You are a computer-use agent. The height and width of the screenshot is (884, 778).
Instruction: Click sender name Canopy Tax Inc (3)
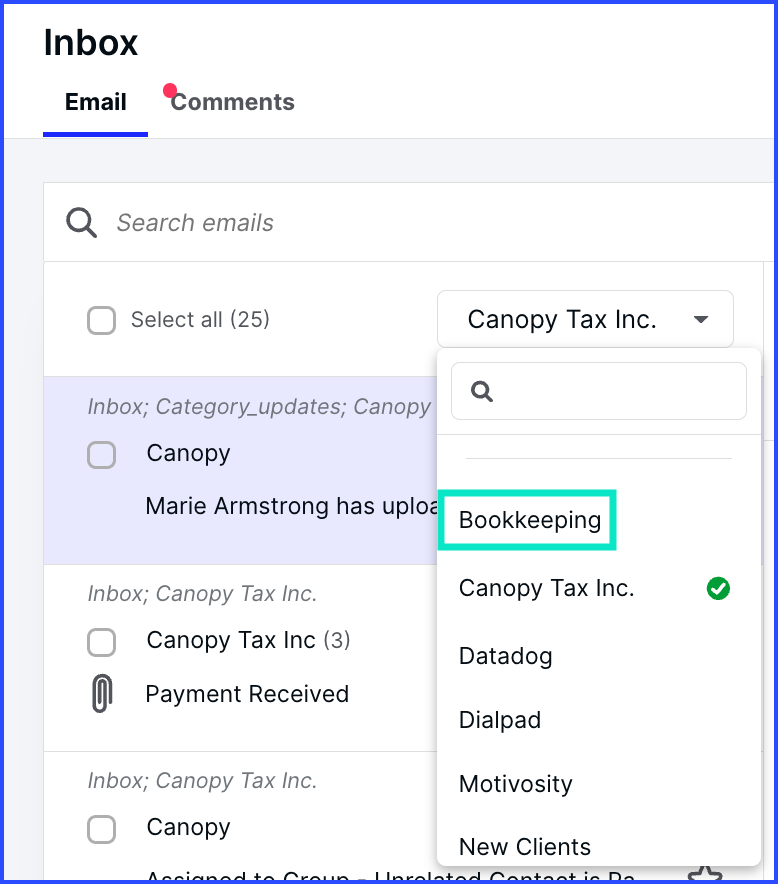248,640
